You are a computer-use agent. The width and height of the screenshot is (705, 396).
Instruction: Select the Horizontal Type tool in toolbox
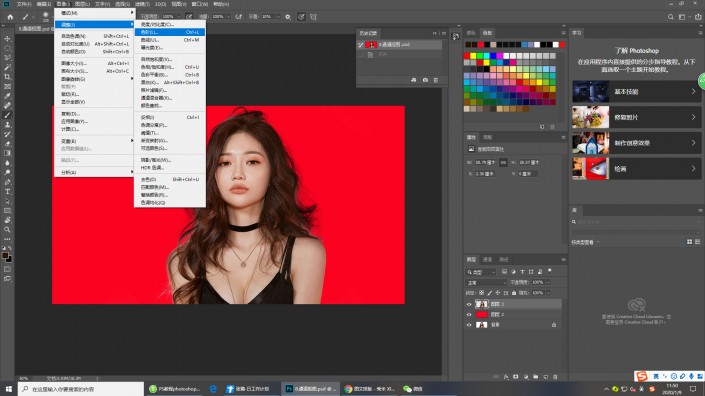pos(7,191)
